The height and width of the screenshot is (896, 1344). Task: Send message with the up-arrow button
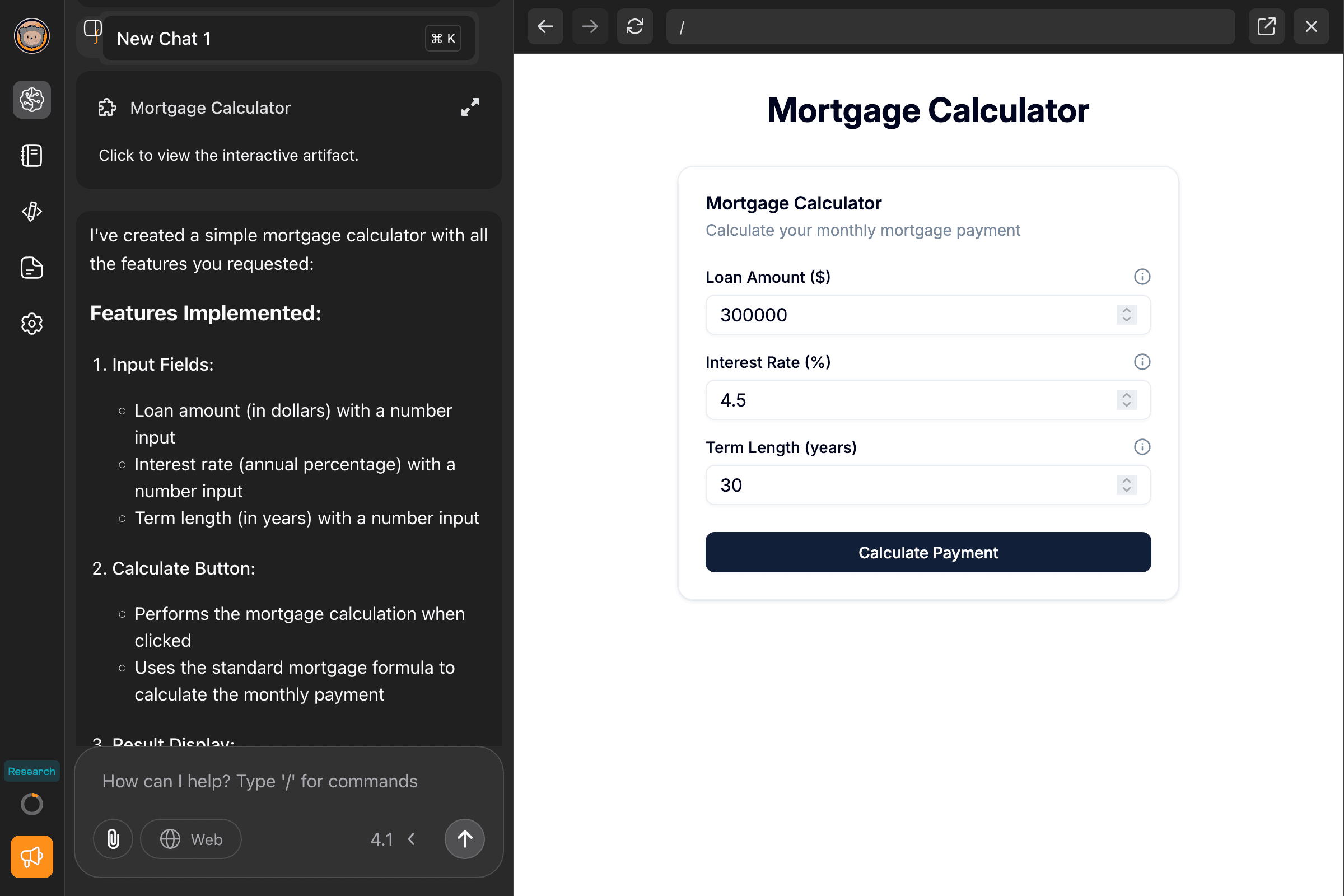click(x=465, y=839)
